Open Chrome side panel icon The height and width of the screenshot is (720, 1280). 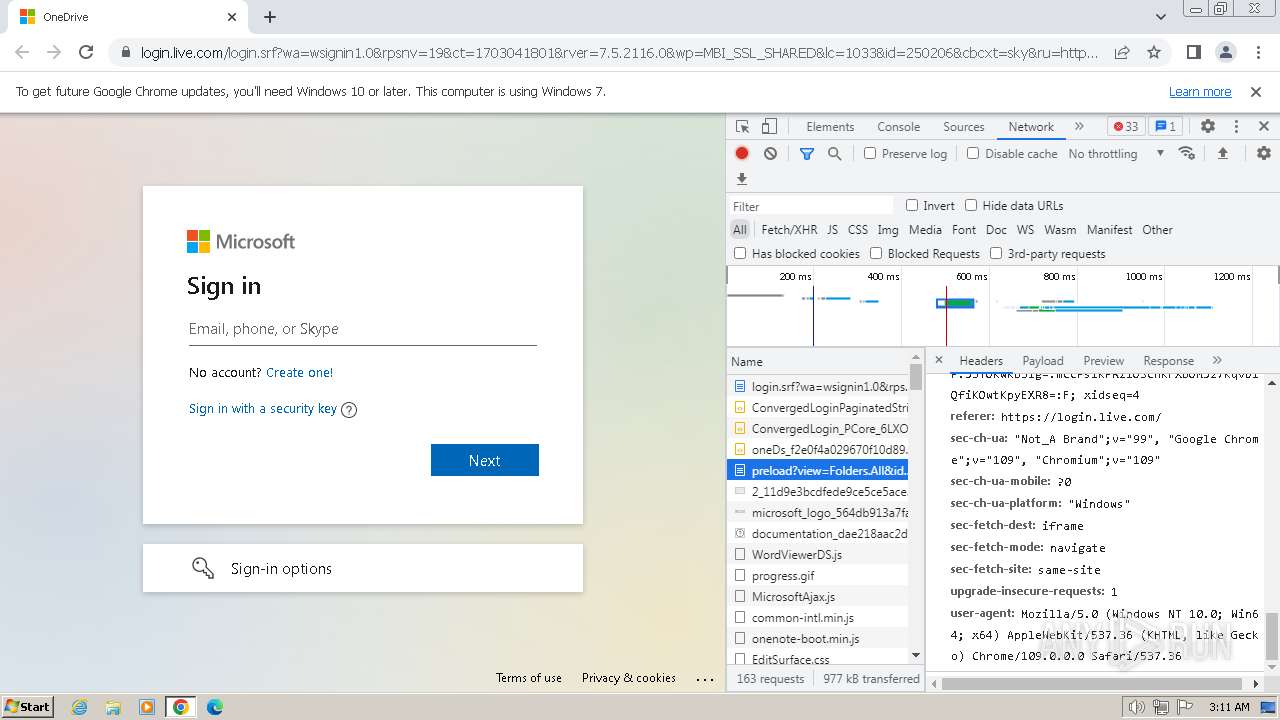click(1194, 52)
